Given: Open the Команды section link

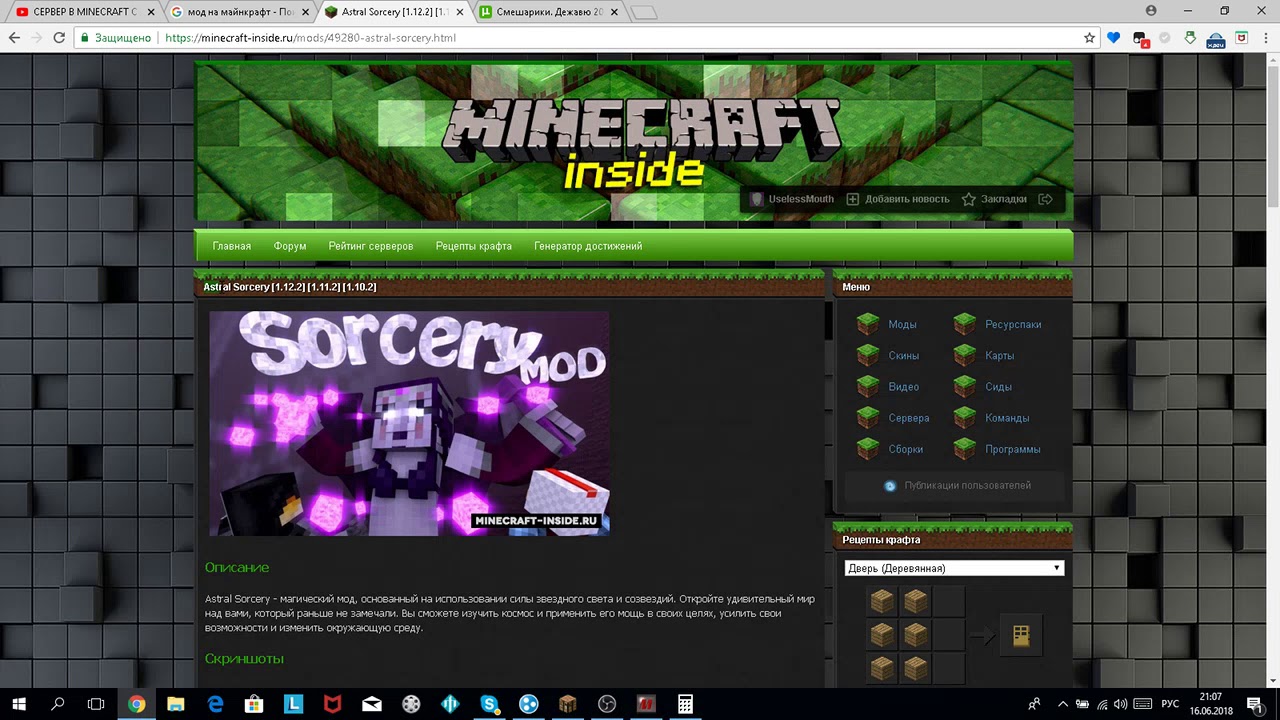Looking at the screenshot, I should point(1007,418).
